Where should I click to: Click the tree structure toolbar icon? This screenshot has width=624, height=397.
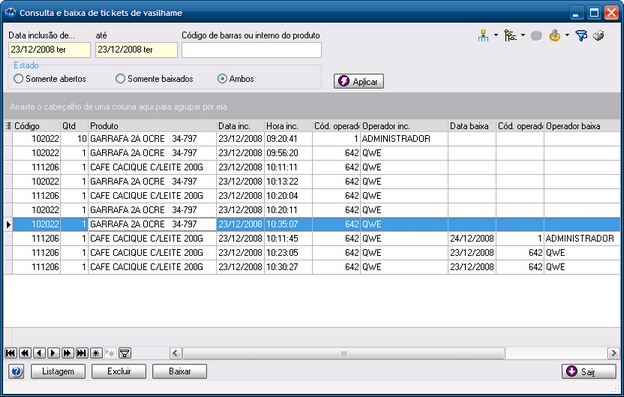(x=510, y=36)
